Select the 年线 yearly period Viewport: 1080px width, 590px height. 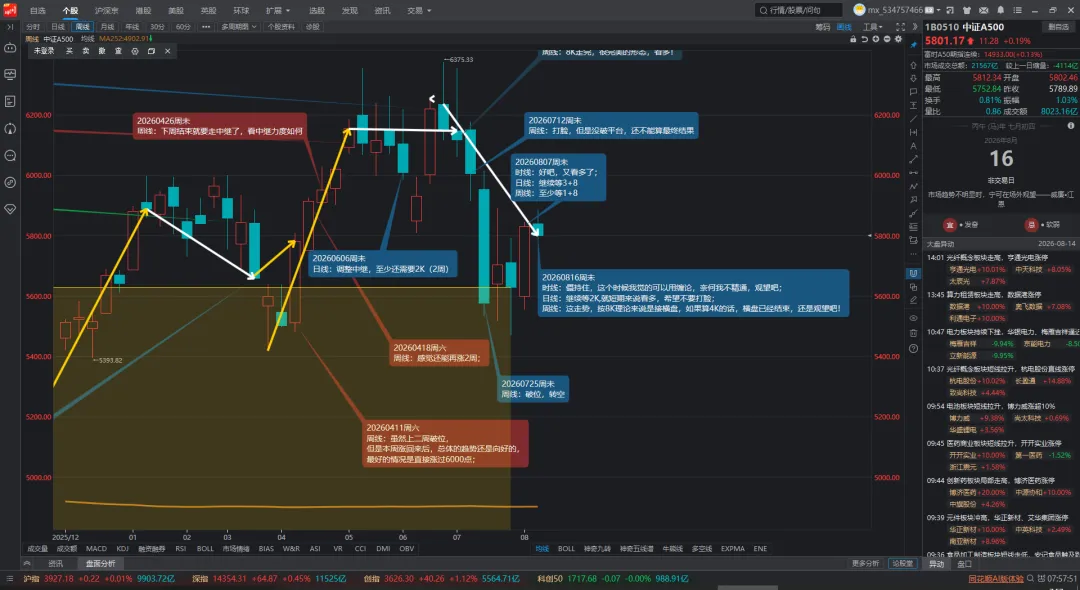132,27
